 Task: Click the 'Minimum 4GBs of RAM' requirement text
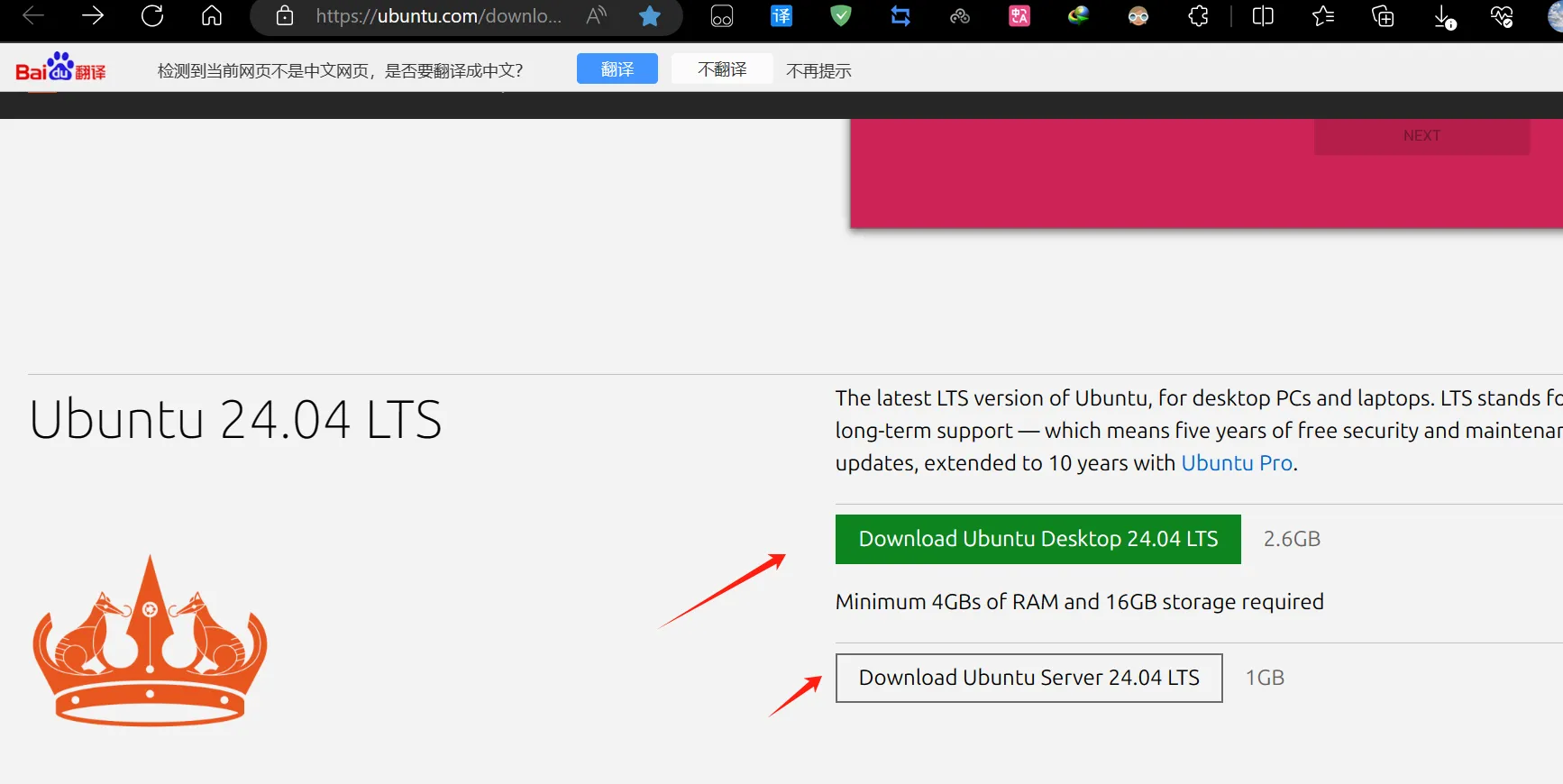pos(1080,602)
